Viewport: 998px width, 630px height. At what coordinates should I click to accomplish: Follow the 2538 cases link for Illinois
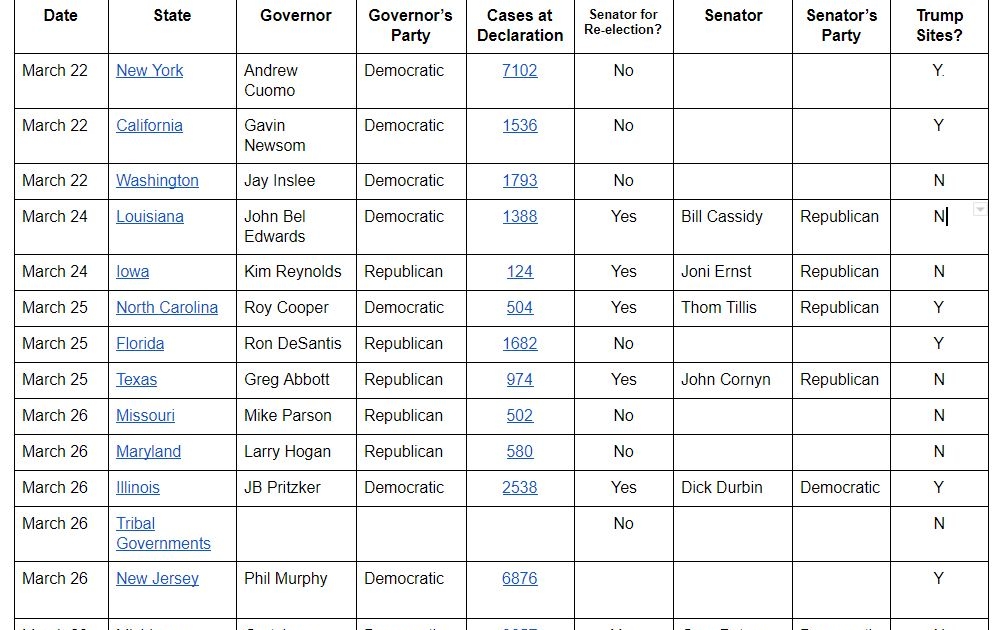tap(519, 488)
